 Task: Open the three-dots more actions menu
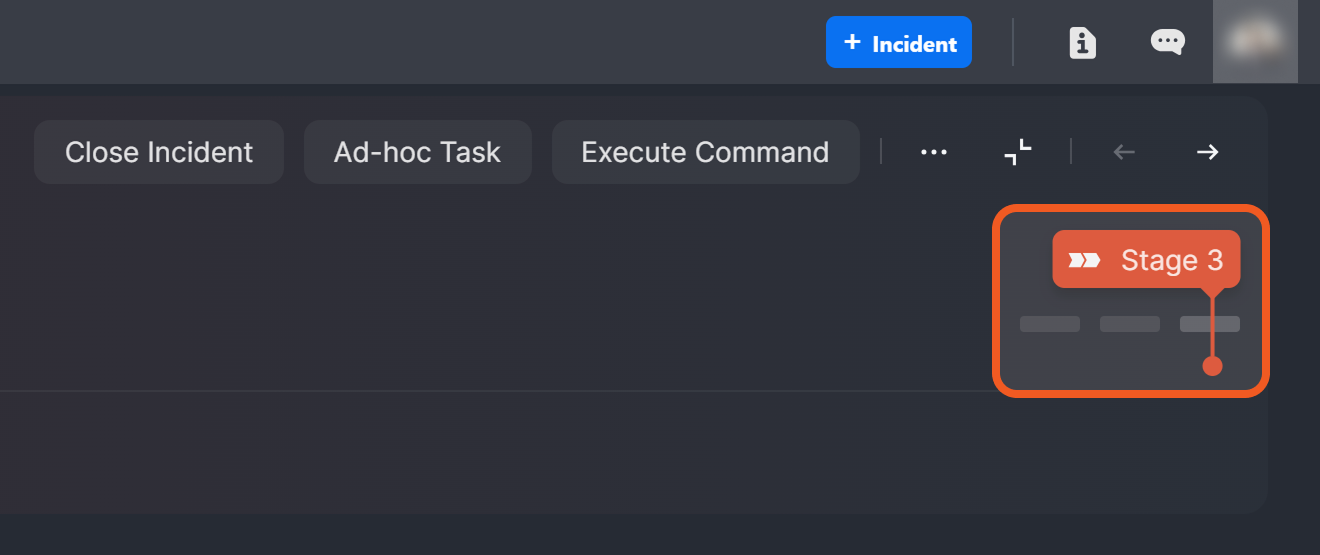[x=933, y=152]
